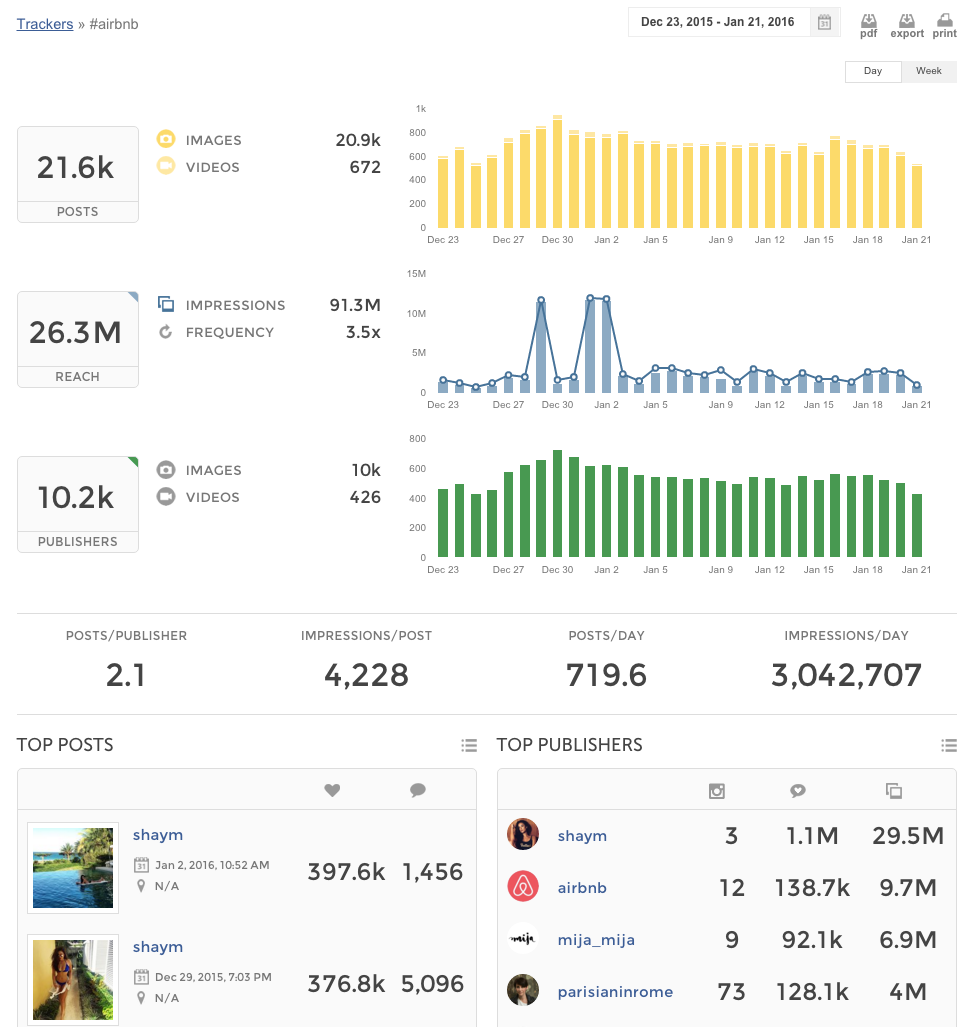Viewport: 972px width, 1027px height.
Task: Open the date range Dec 23 - Jan 21 field
Action: pyautogui.click(x=718, y=22)
